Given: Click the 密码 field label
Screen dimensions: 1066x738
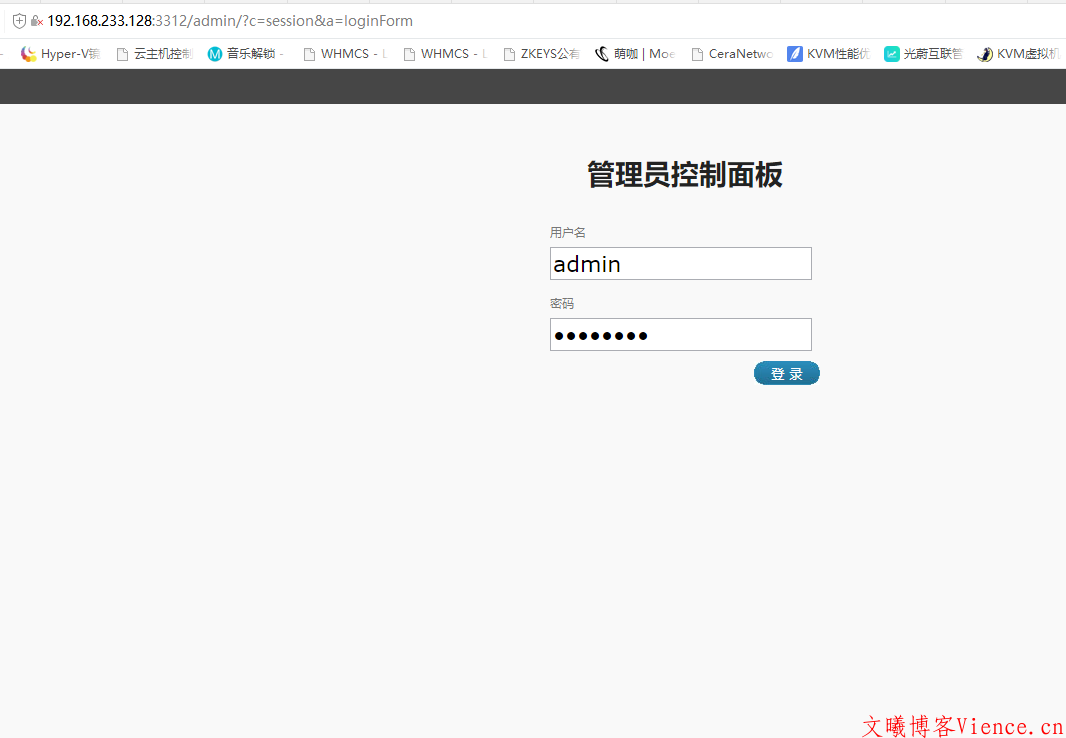Looking at the screenshot, I should coord(562,304).
